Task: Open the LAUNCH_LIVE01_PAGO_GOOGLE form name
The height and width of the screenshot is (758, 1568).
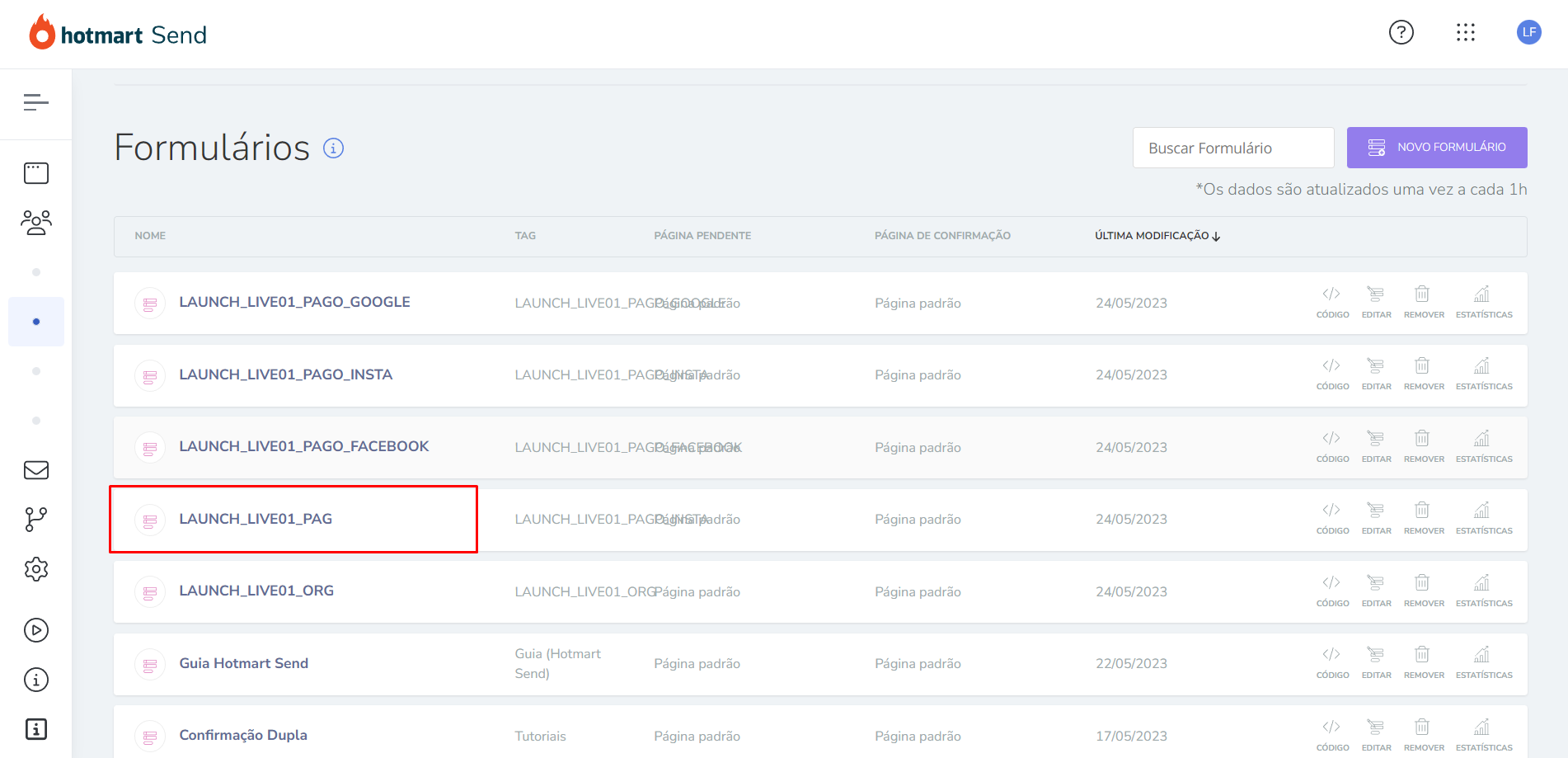Action: point(294,302)
